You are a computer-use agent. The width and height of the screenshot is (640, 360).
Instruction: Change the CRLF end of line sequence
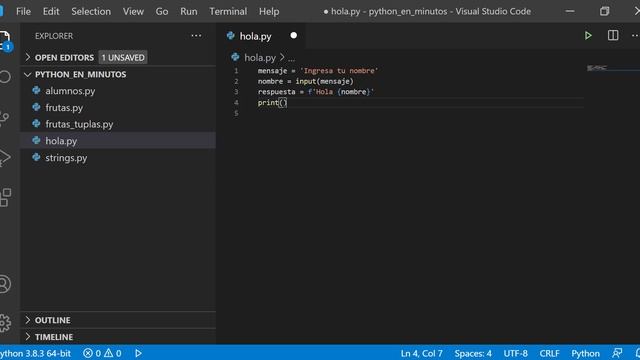[549, 353]
